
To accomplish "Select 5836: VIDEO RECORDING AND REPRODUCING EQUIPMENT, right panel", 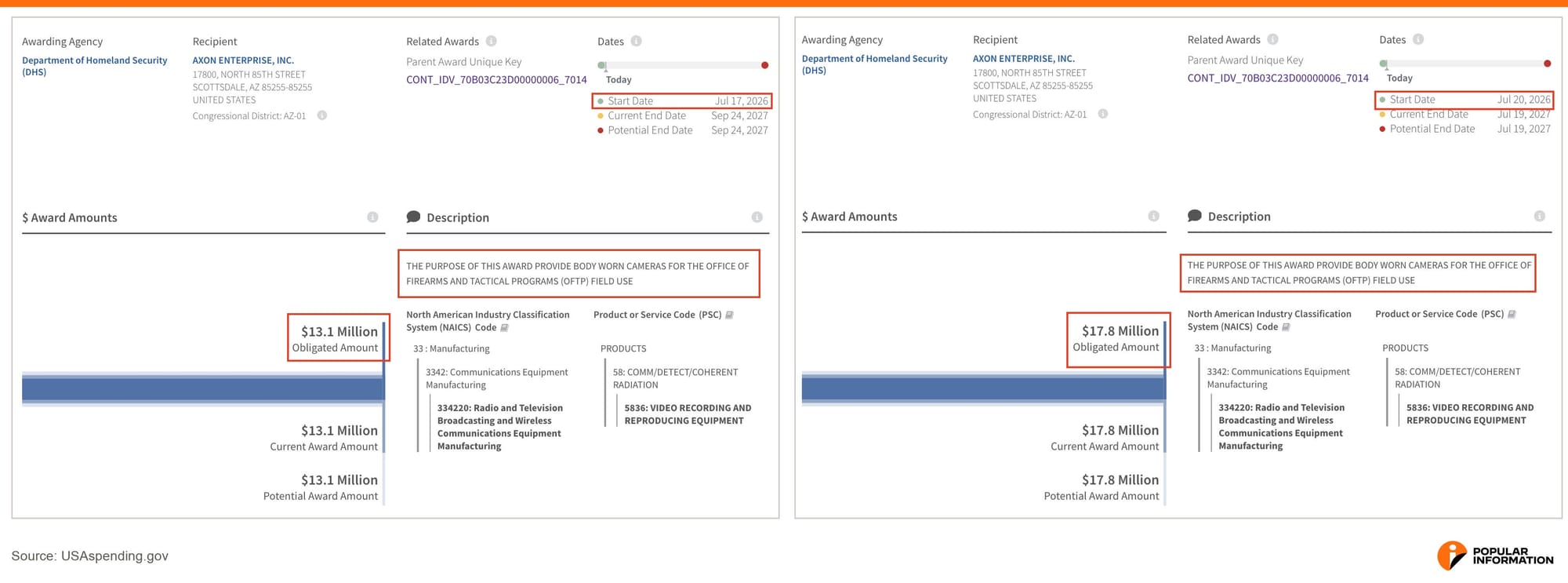I will coord(1470,414).
